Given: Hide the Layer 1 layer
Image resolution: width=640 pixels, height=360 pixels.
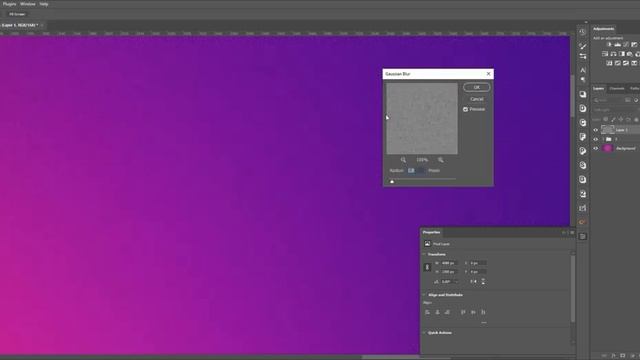Looking at the screenshot, I should coord(596,130).
